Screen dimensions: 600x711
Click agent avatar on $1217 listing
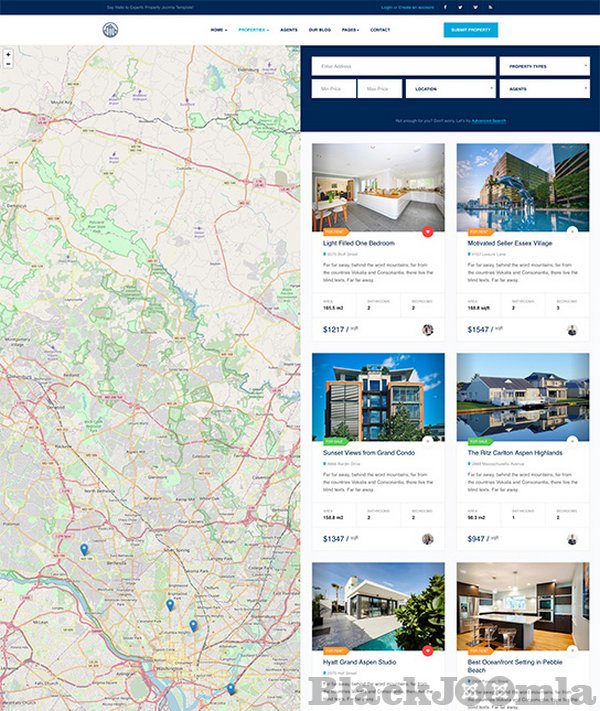point(427,329)
